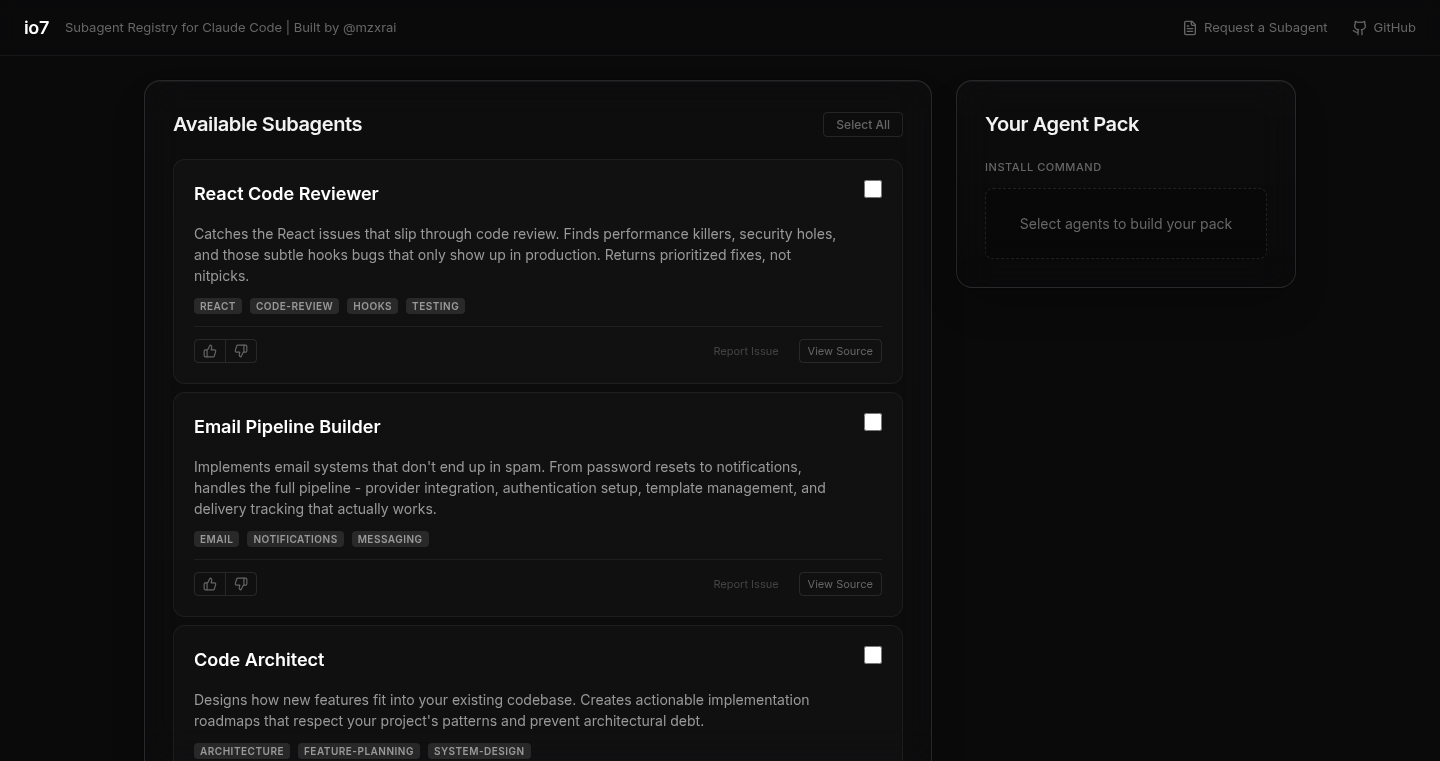1440x761 pixels.
Task: View Source of React Code Reviewer
Action: click(840, 351)
